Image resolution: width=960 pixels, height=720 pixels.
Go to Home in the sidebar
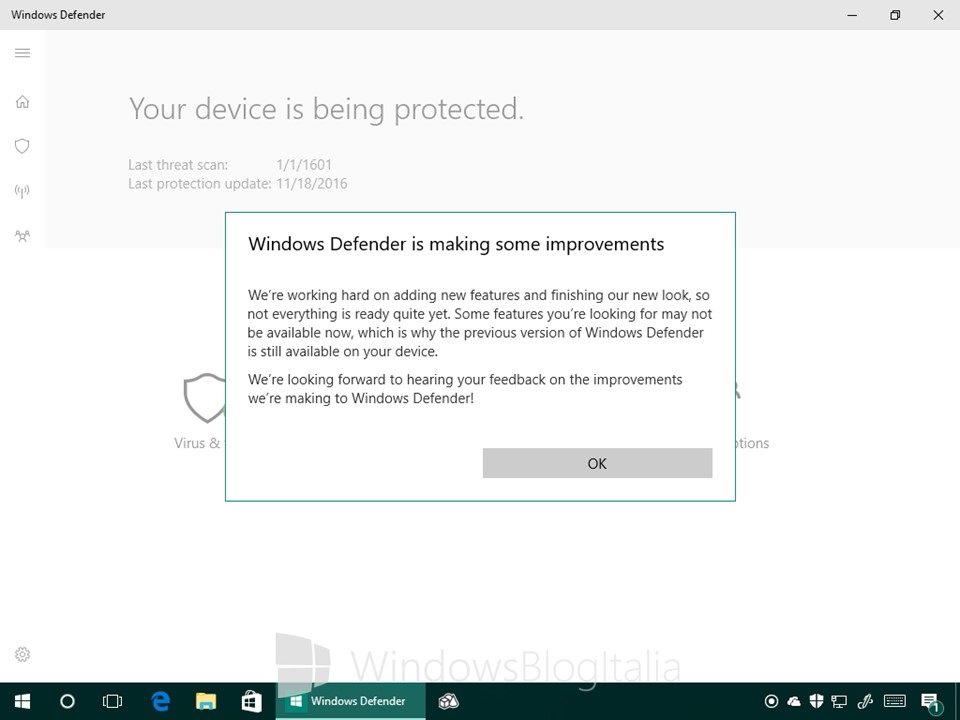coord(22,102)
